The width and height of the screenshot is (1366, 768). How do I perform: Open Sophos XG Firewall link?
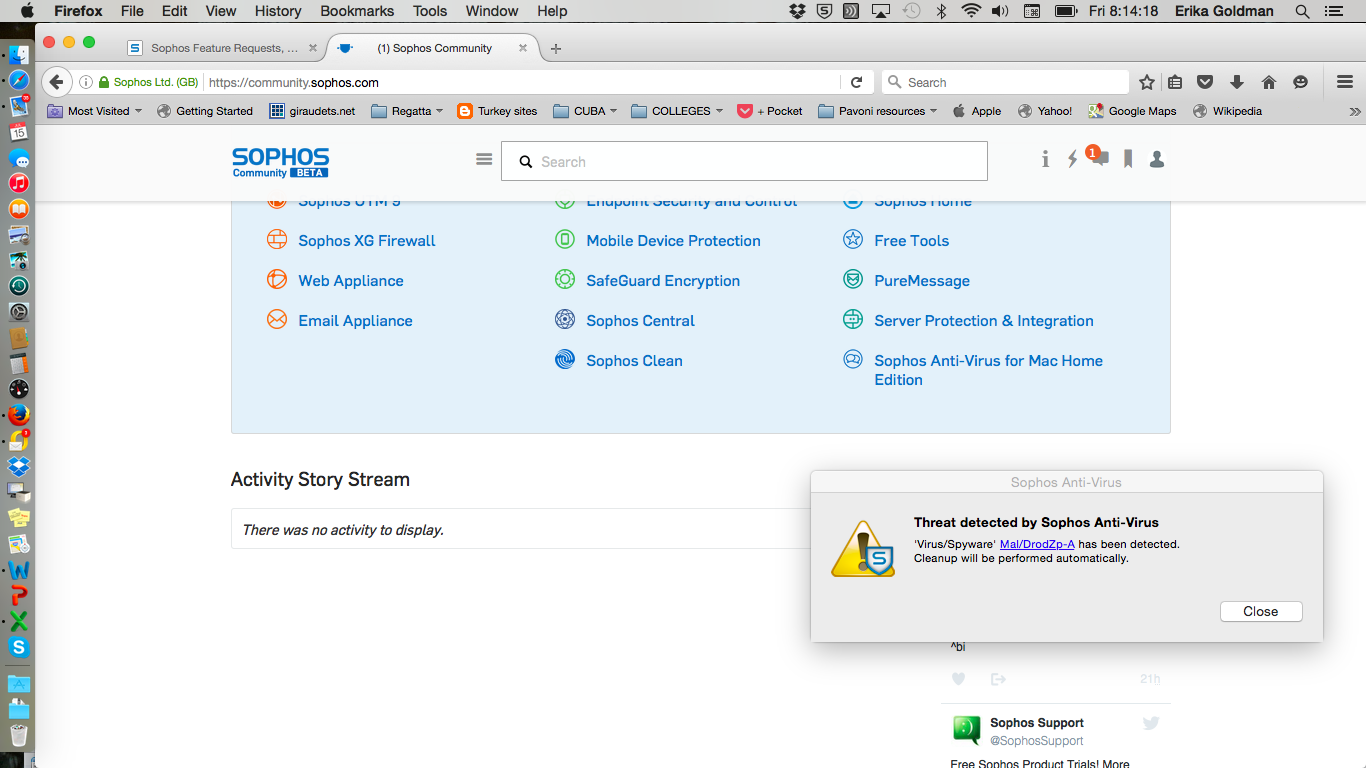tap(367, 241)
